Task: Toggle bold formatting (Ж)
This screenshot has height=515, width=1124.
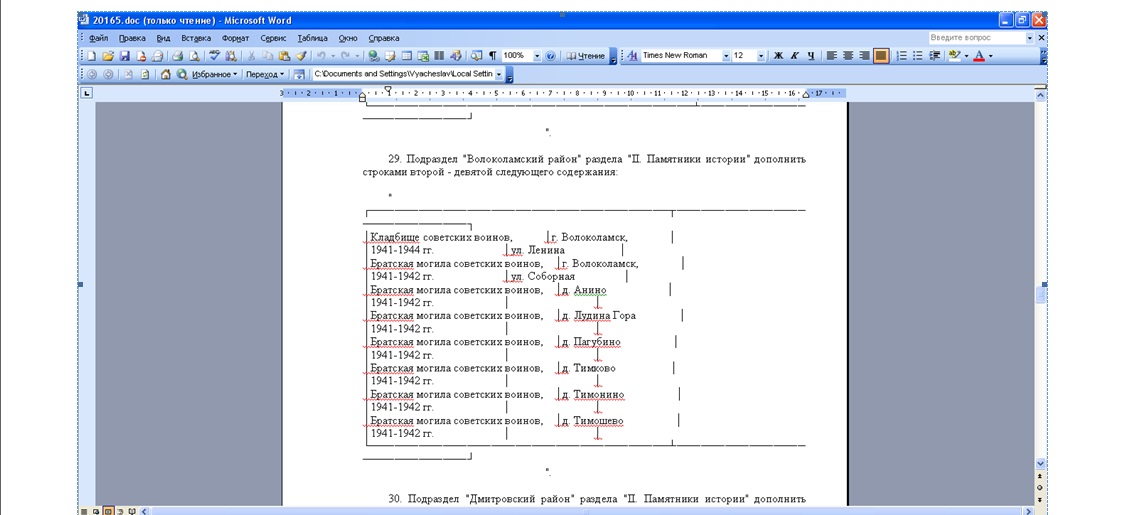Action: pos(778,56)
